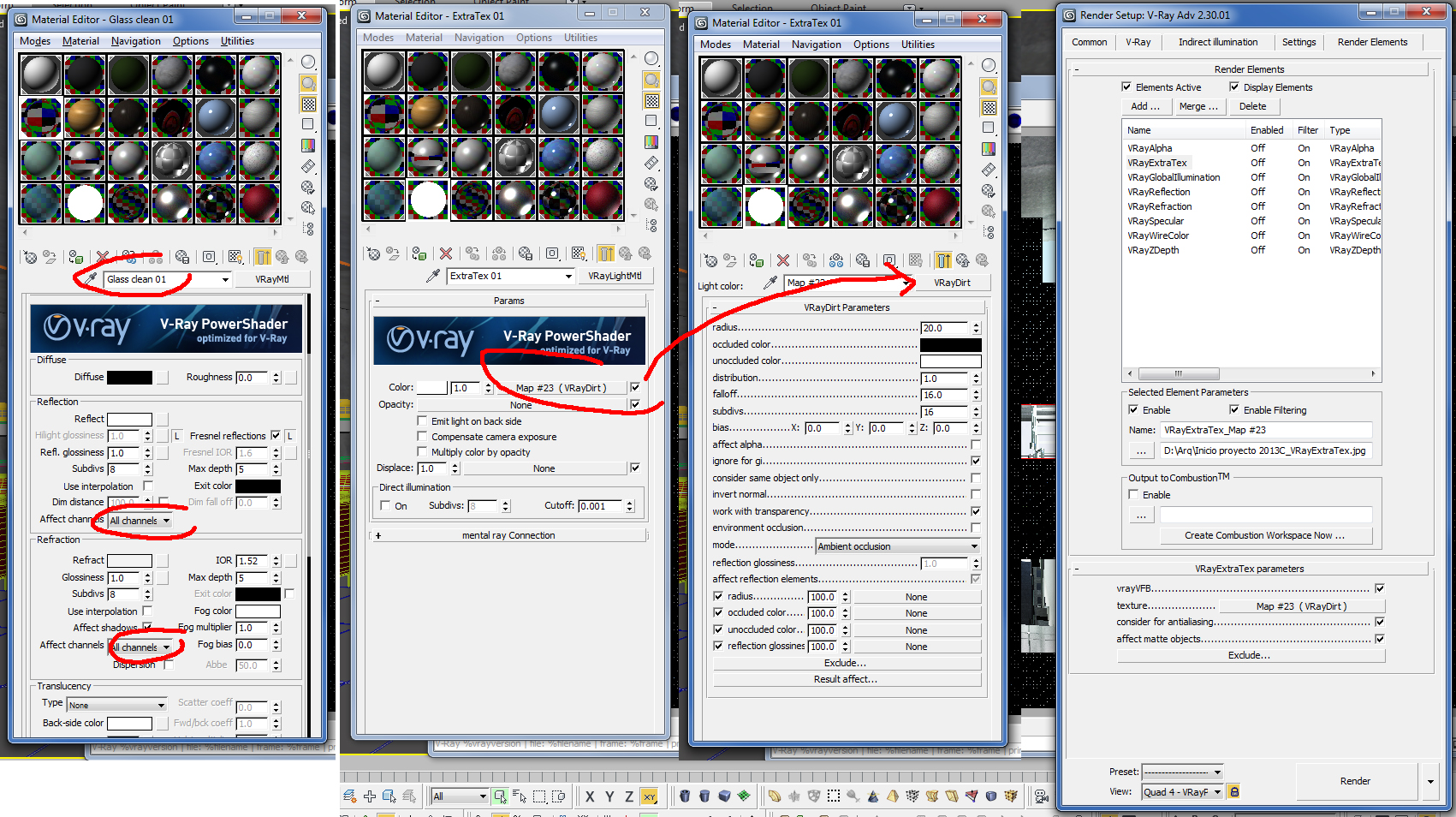The image size is (1456, 817).
Task: Select white sample slot in VRayDirt editor
Action: (x=765, y=206)
